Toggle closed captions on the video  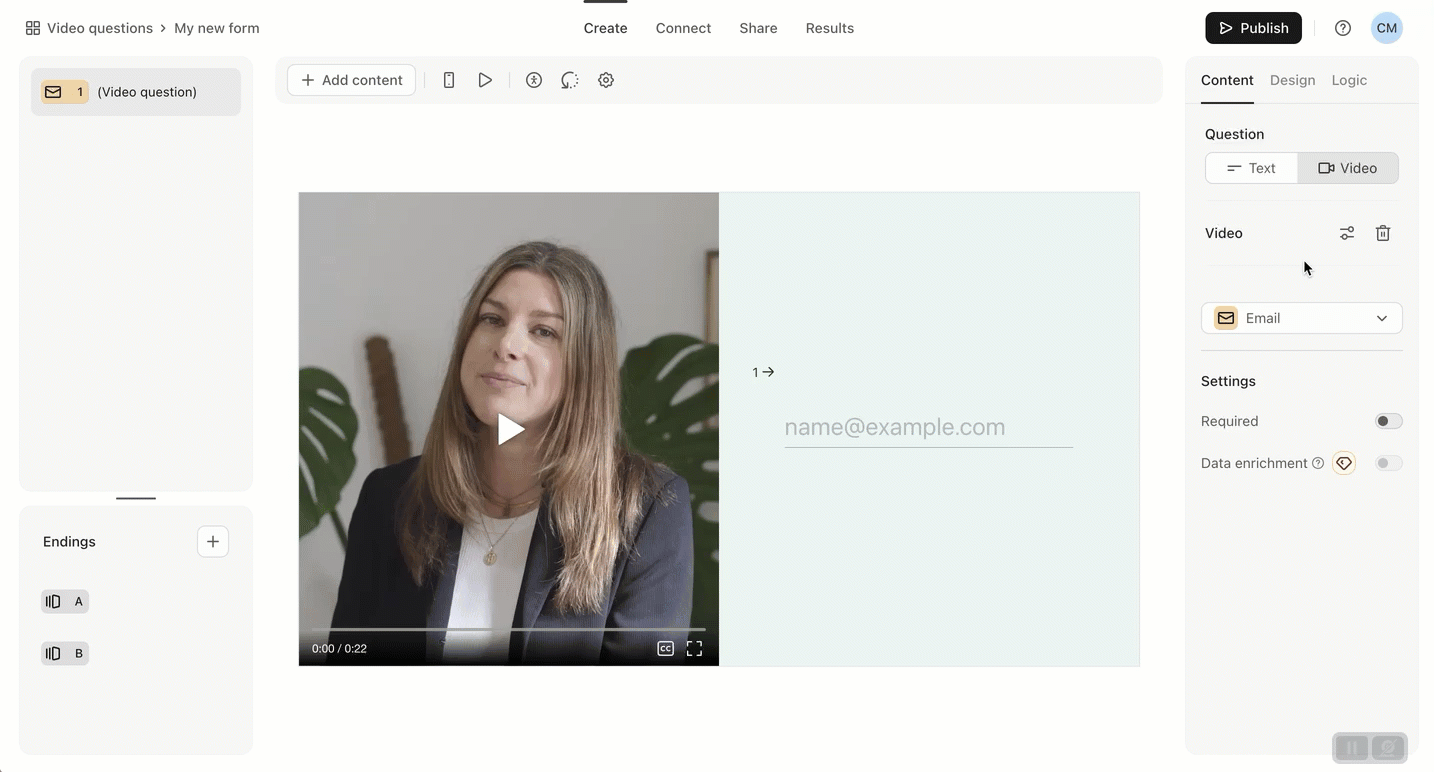coord(665,648)
